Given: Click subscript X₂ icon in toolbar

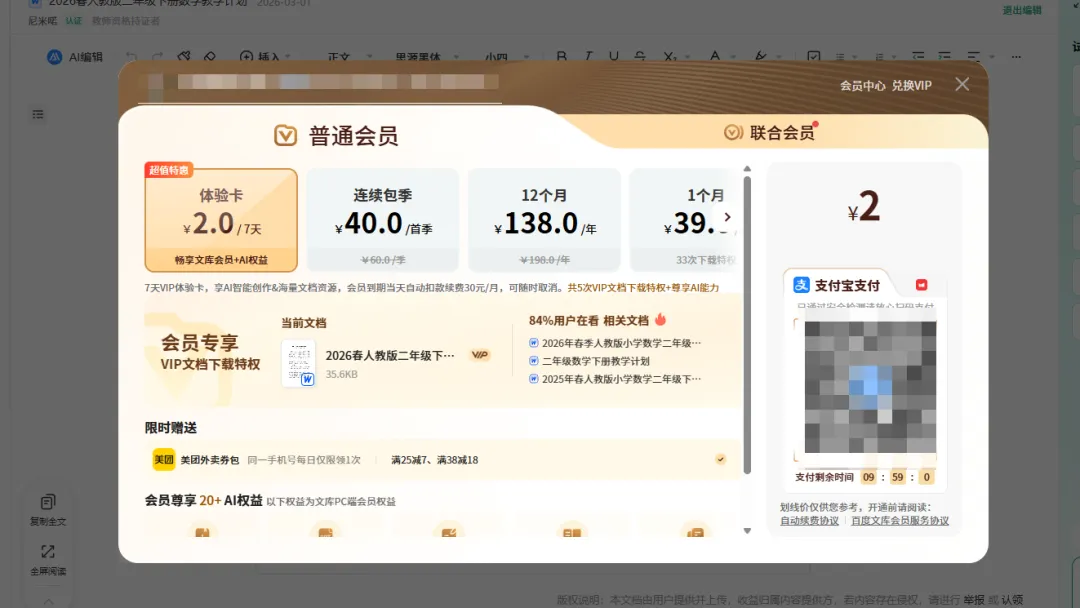Looking at the screenshot, I should click(669, 56).
